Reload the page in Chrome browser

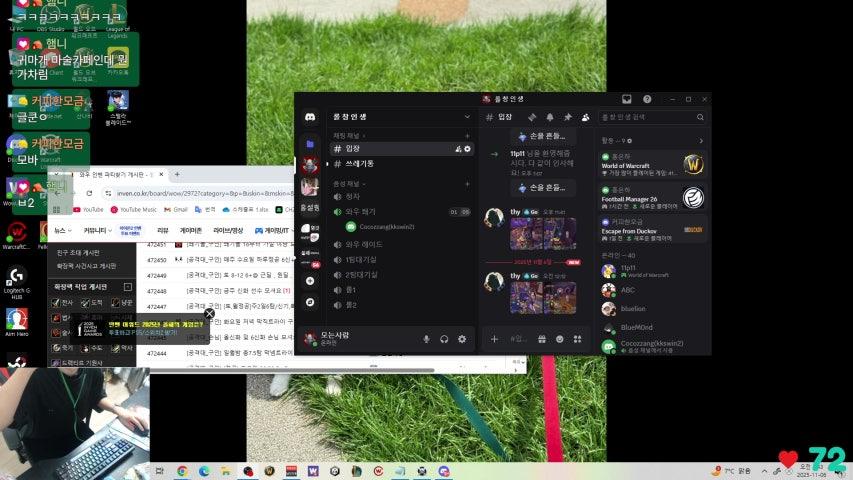pyautogui.click(x=89, y=193)
